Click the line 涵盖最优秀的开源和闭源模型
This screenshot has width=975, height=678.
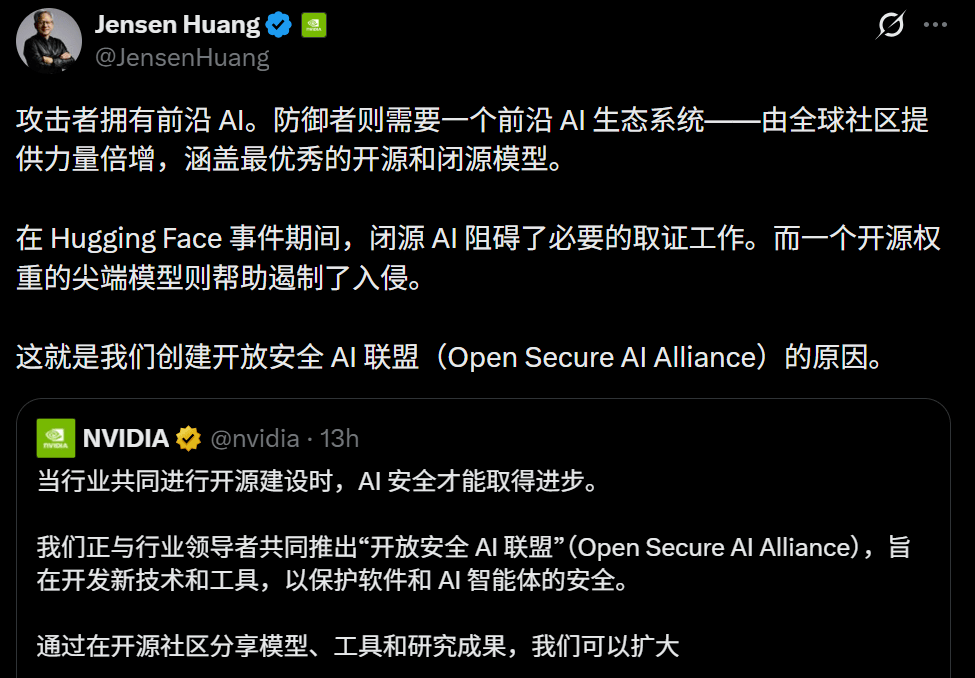[x=374, y=159]
